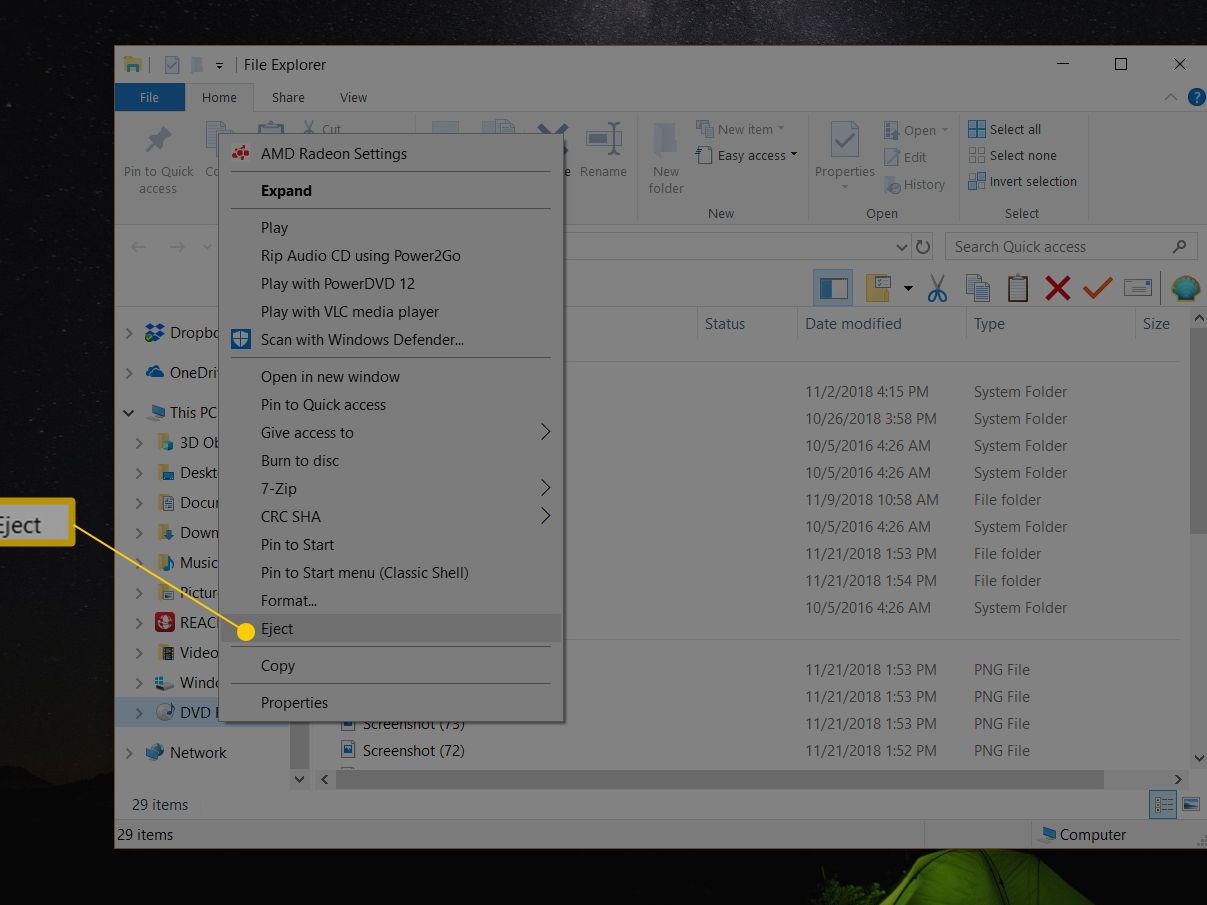Switch to details view in the status bar
The width and height of the screenshot is (1207, 905).
click(x=1163, y=804)
